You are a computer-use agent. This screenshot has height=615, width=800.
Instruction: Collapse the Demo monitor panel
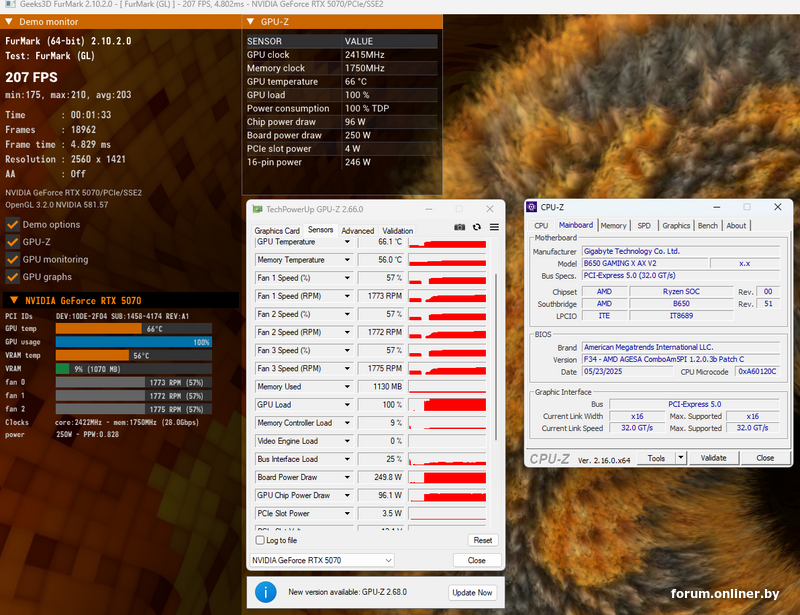[9, 21]
